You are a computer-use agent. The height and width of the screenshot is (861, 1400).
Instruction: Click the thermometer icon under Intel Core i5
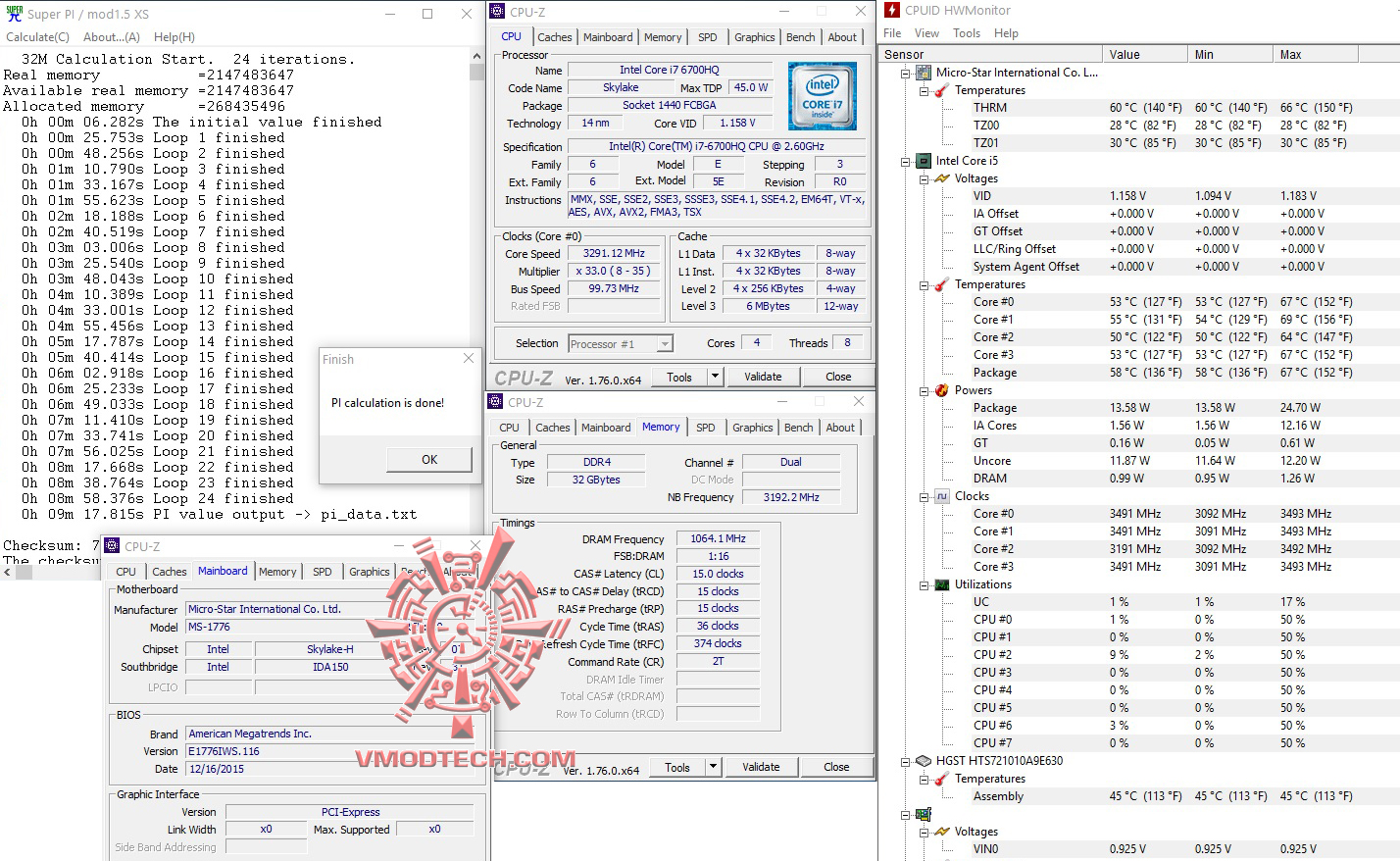pos(941,284)
